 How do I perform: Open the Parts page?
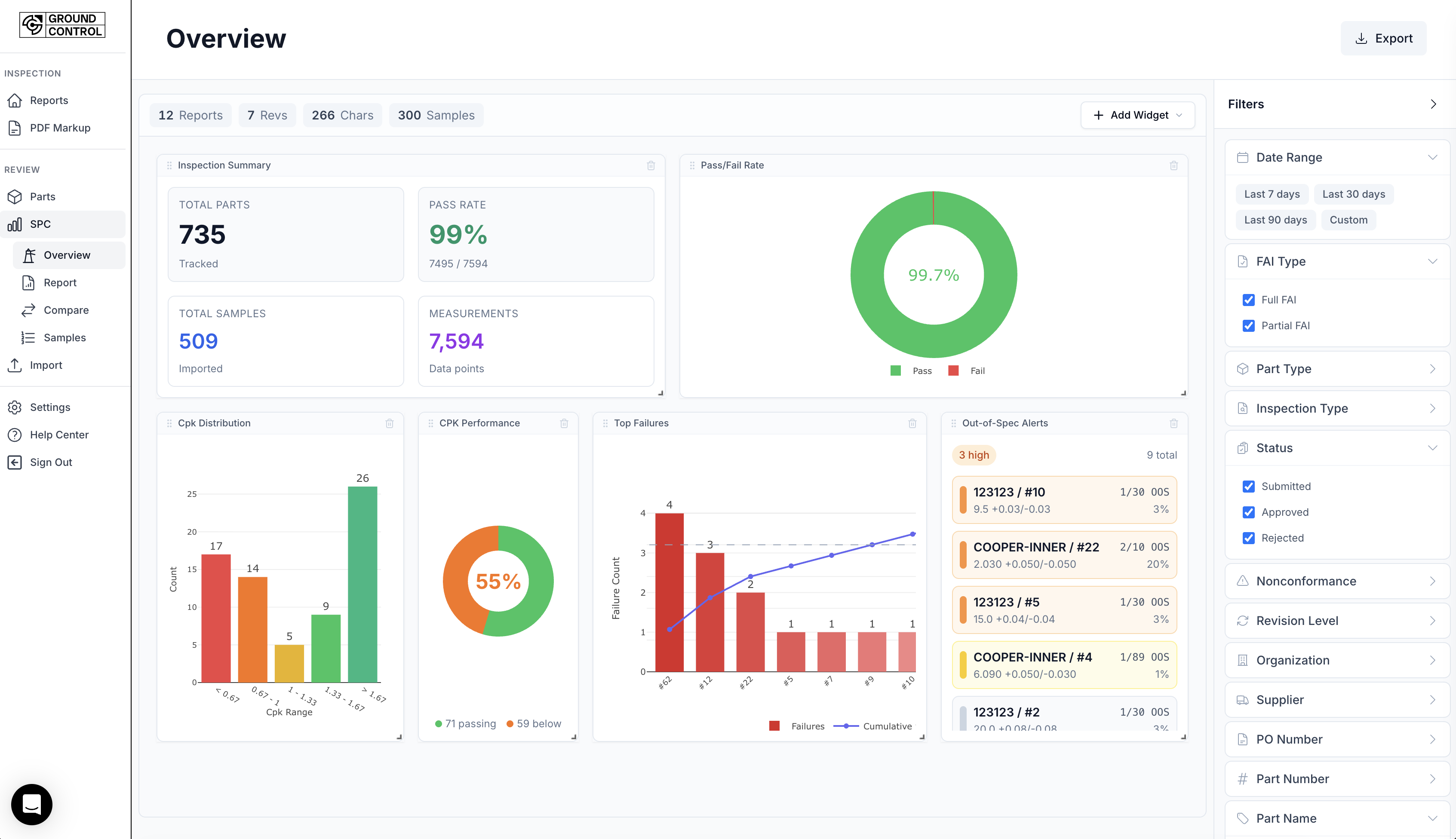[43, 196]
